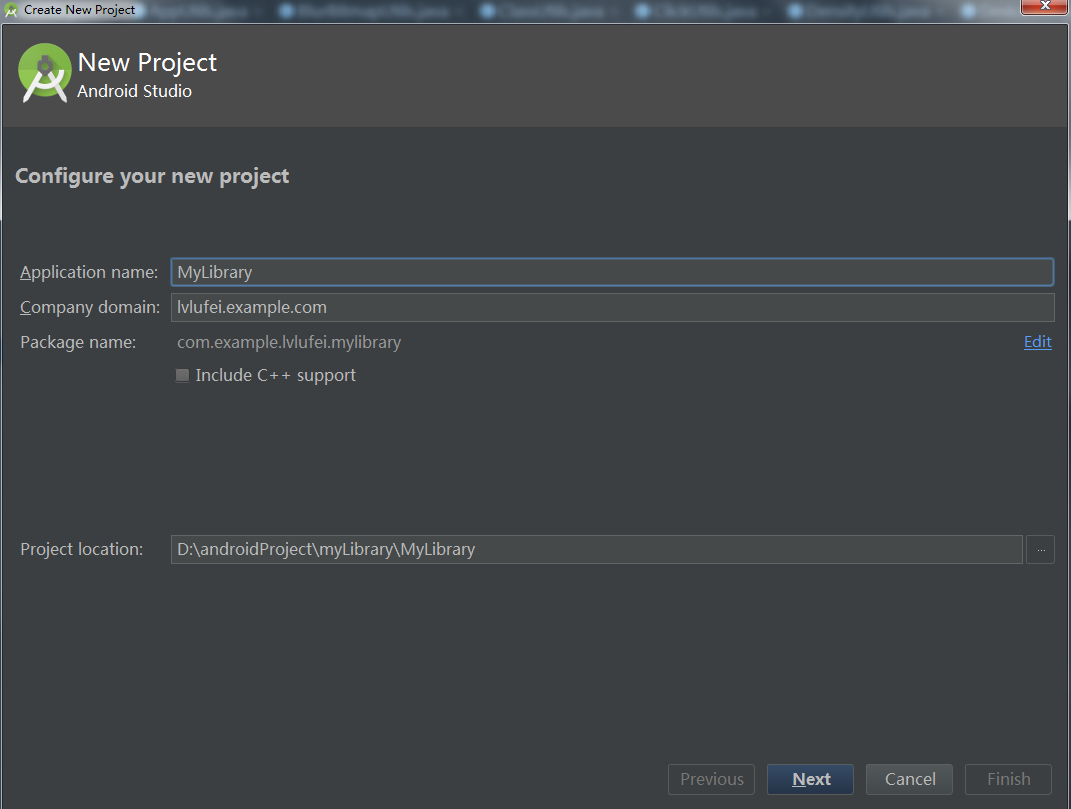Viewport: 1071px width, 809px height.
Task: Click the Project location label
Action: click(x=82, y=549)
